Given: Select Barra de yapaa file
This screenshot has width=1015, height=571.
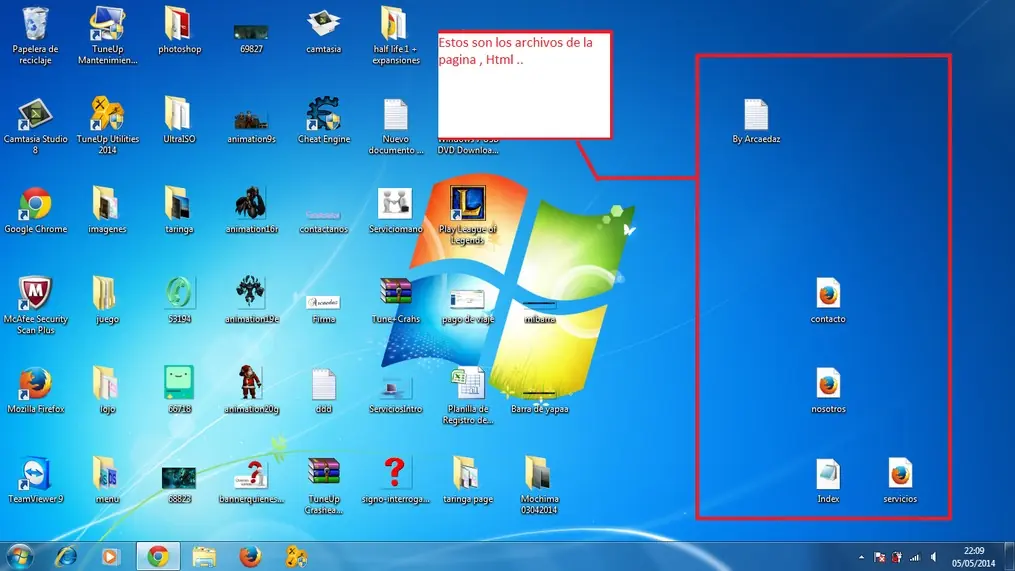Looking at the screenshot, I should coord(539,392).
